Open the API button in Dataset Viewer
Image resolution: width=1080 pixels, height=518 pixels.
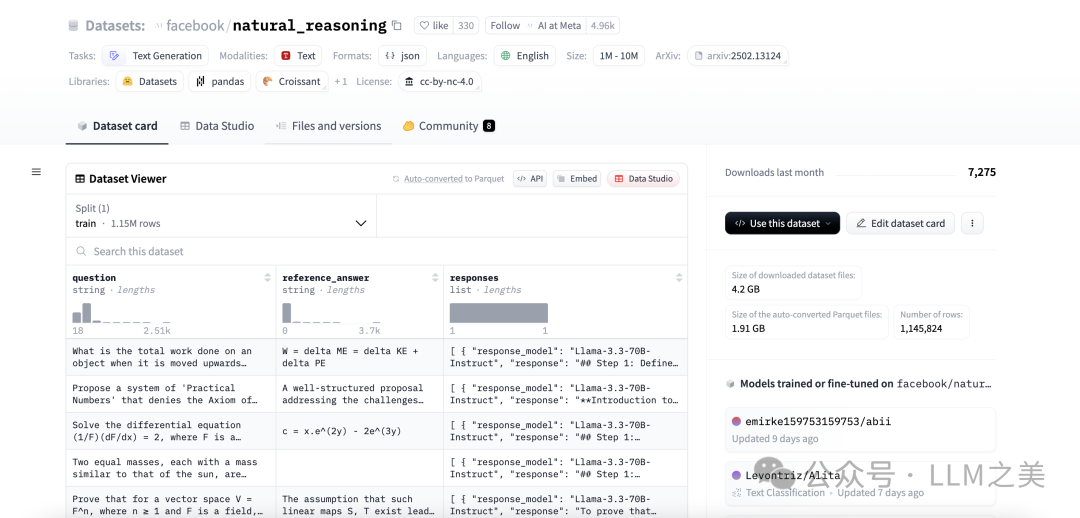[530, 178]
